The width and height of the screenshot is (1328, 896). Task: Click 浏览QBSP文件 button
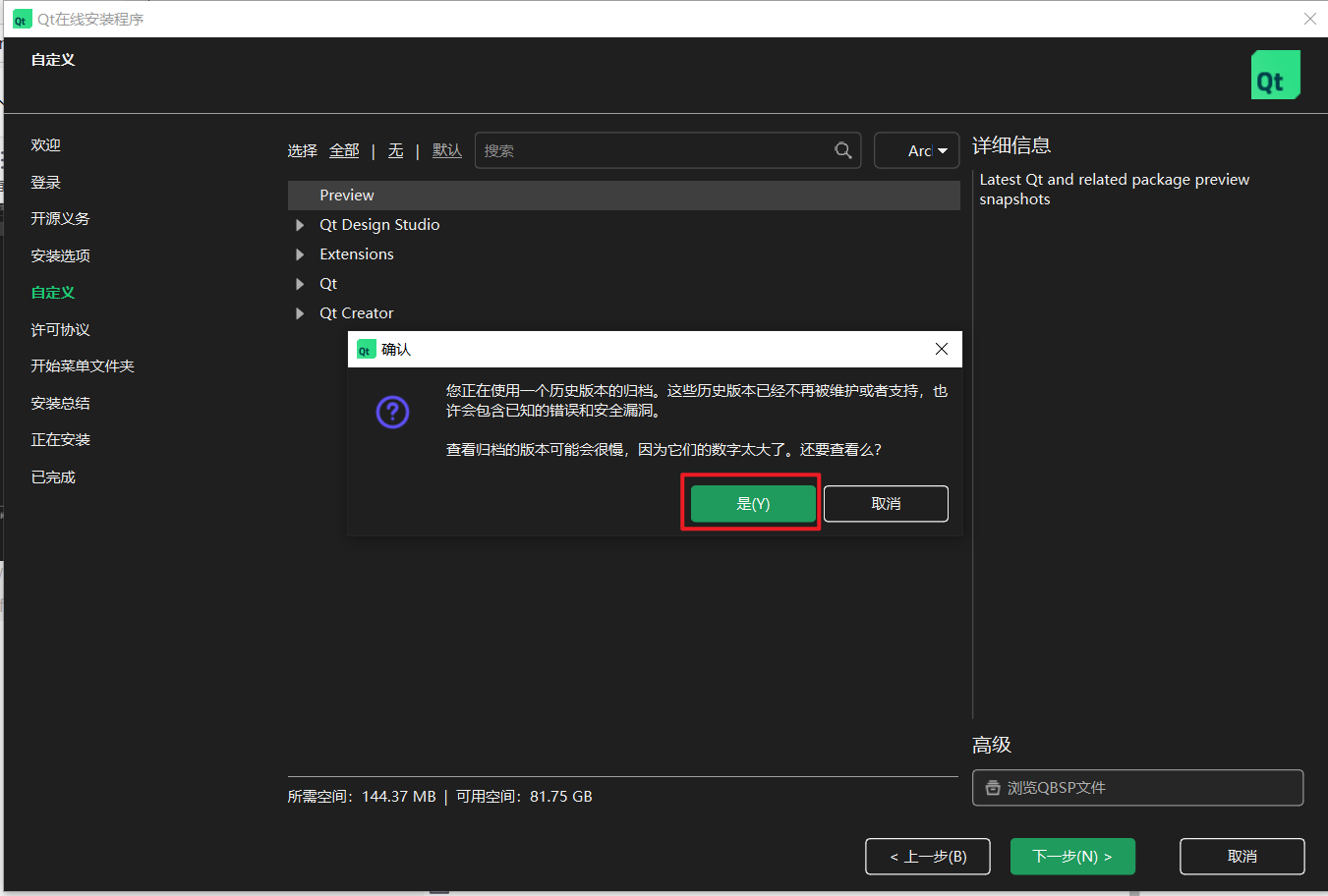1137,788
